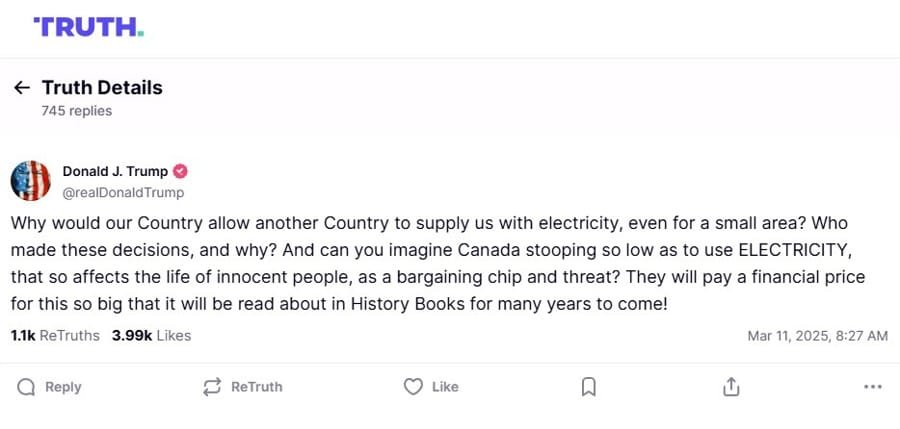Viewport: 900px width, 429px height.
Task: Bookmark this Truth post
Action: click(x=589, y=387)
